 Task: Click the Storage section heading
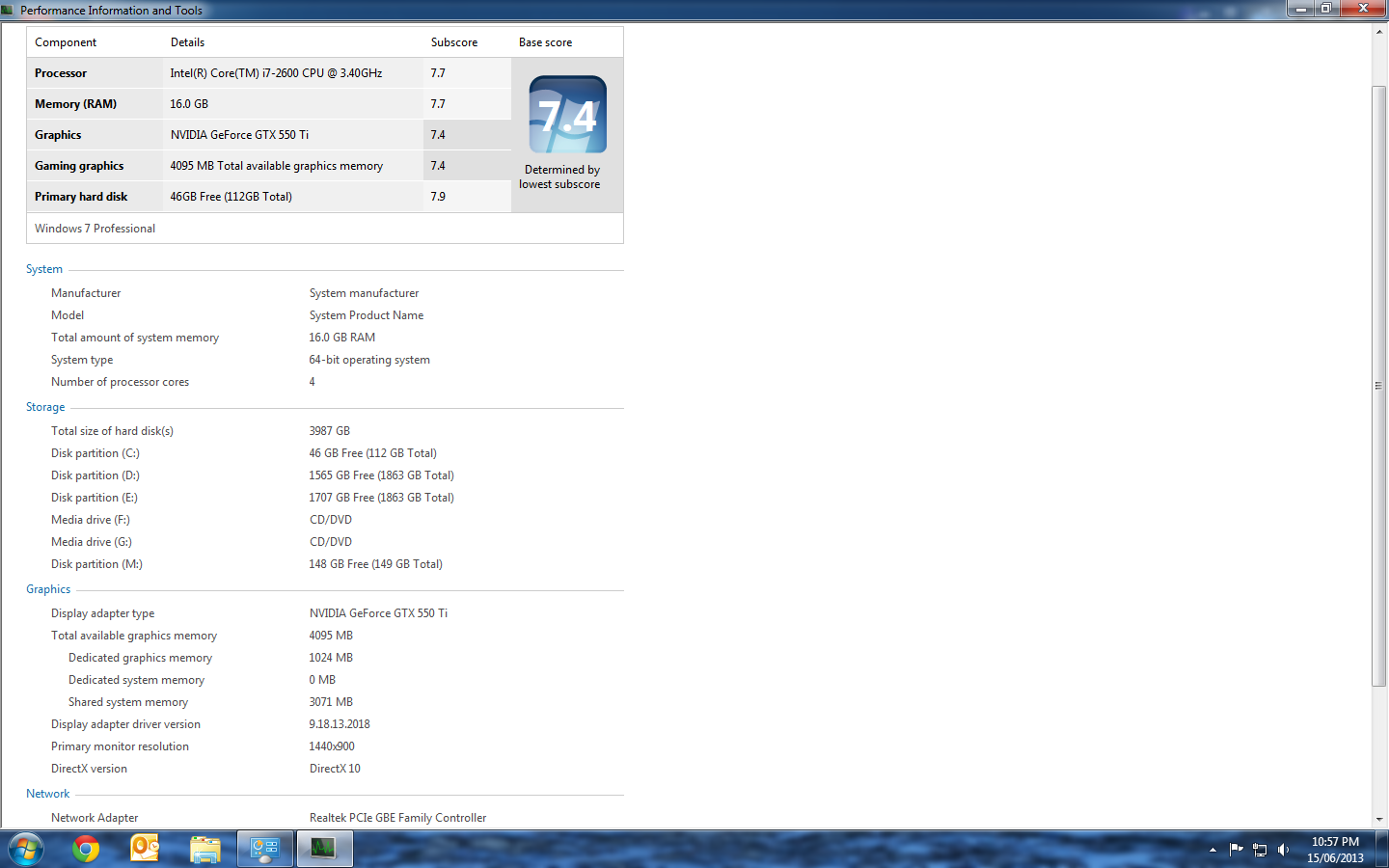coord(45,407)
